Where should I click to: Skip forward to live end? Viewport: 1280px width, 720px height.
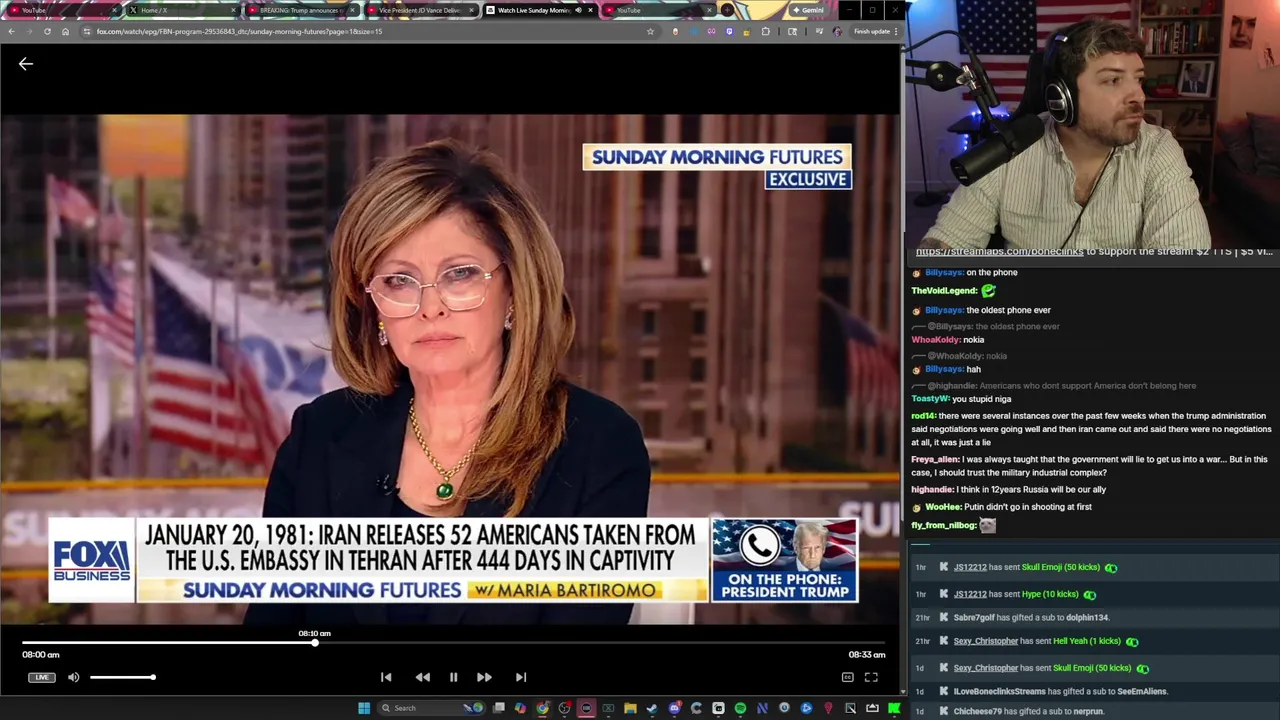click(x=521, y=677)
